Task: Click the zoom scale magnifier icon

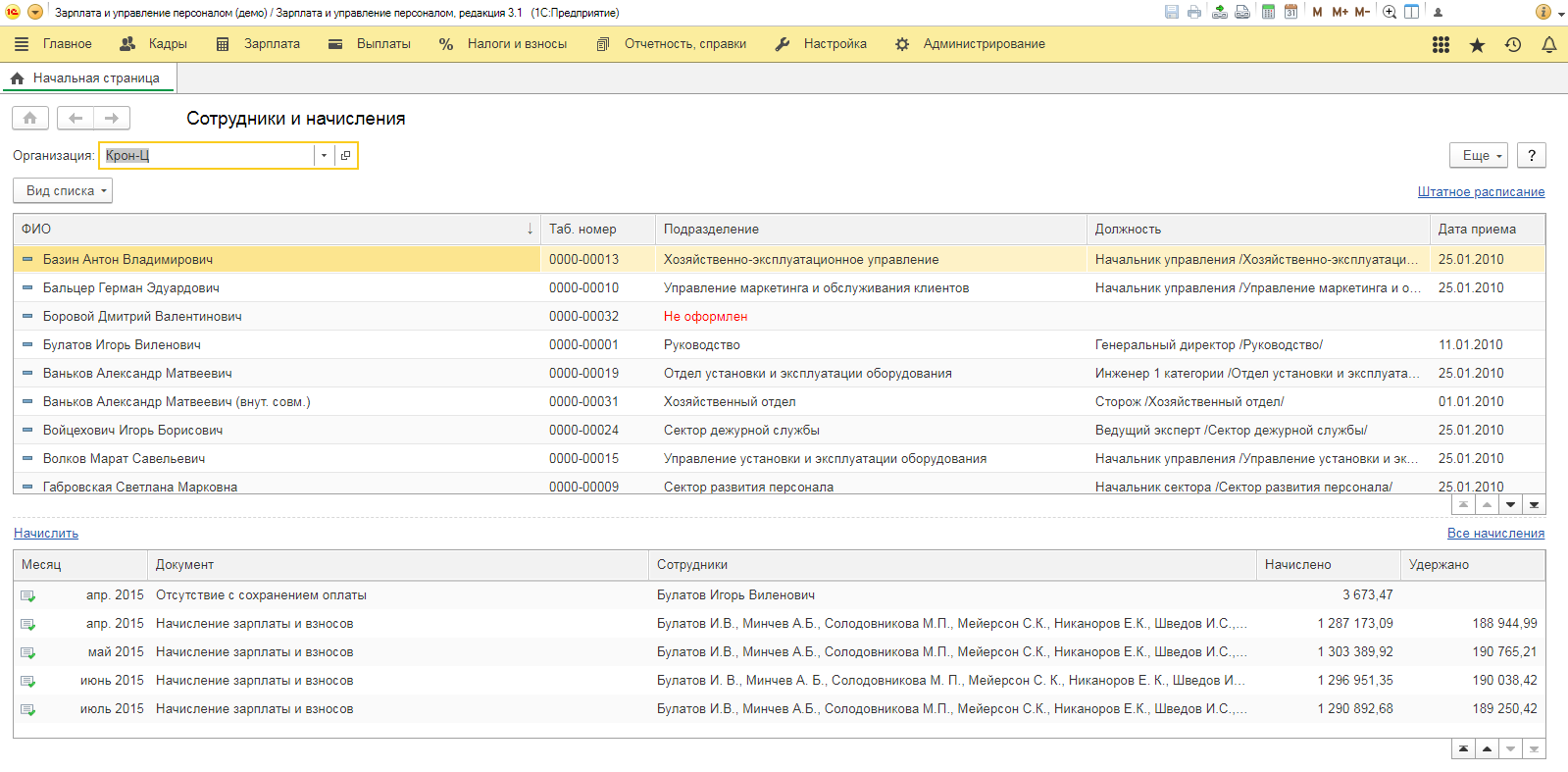Action: [x=1390, y=12]
